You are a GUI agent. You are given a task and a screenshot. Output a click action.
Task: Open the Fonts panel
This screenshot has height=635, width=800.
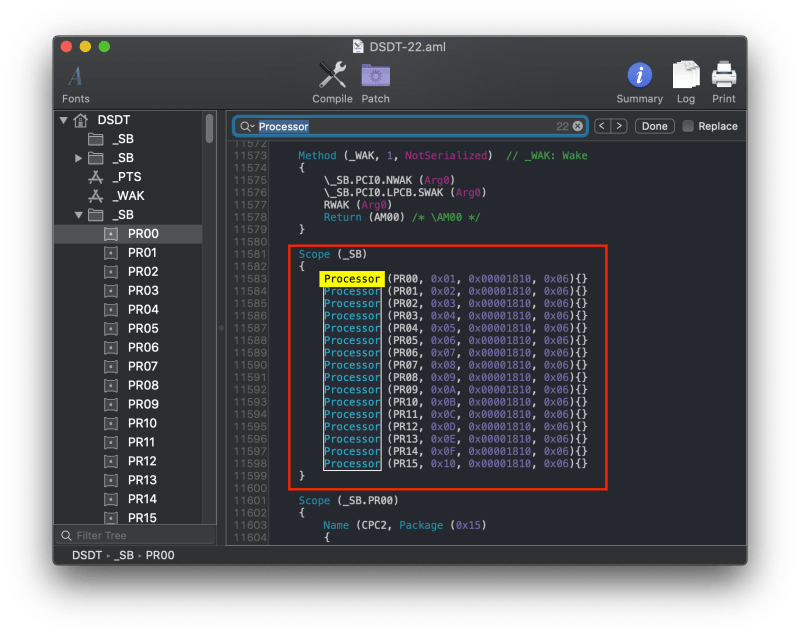(75, 80)
